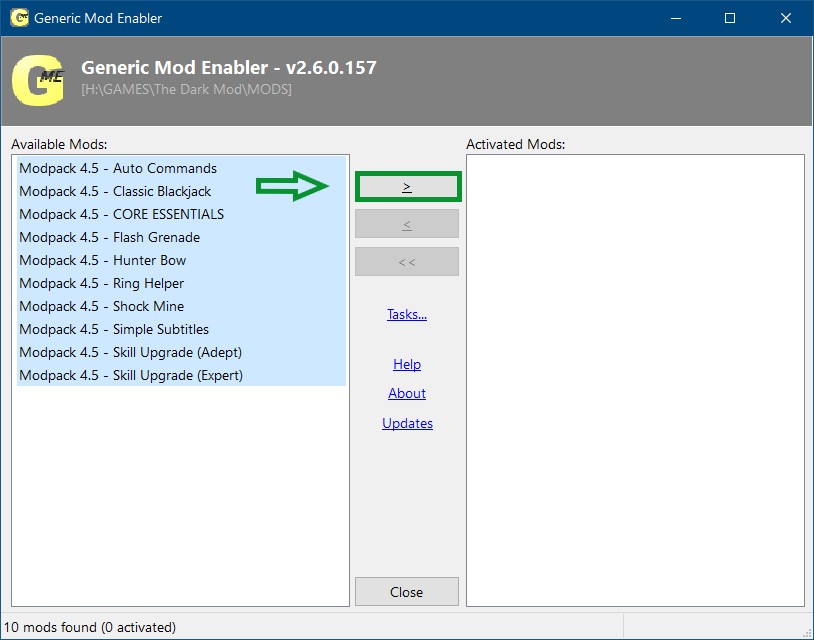Click the disabled < deactivate button
This screenshot has height=640, width=814.
coord(407,224)
